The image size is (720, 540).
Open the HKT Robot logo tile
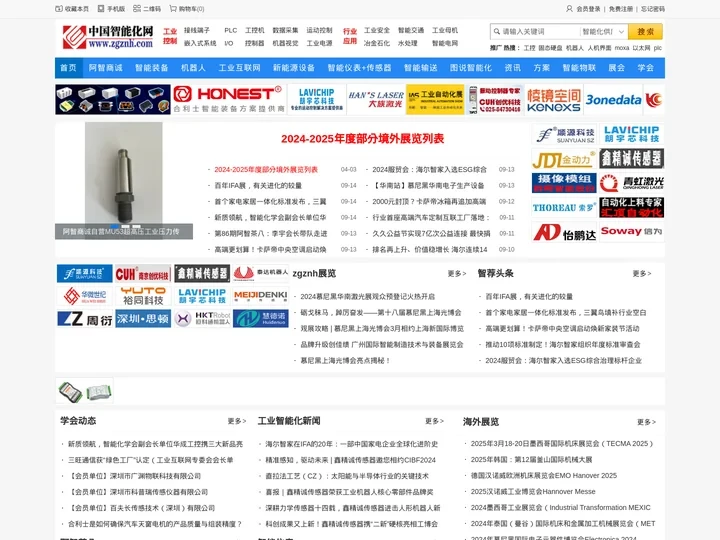click(202, 319)
